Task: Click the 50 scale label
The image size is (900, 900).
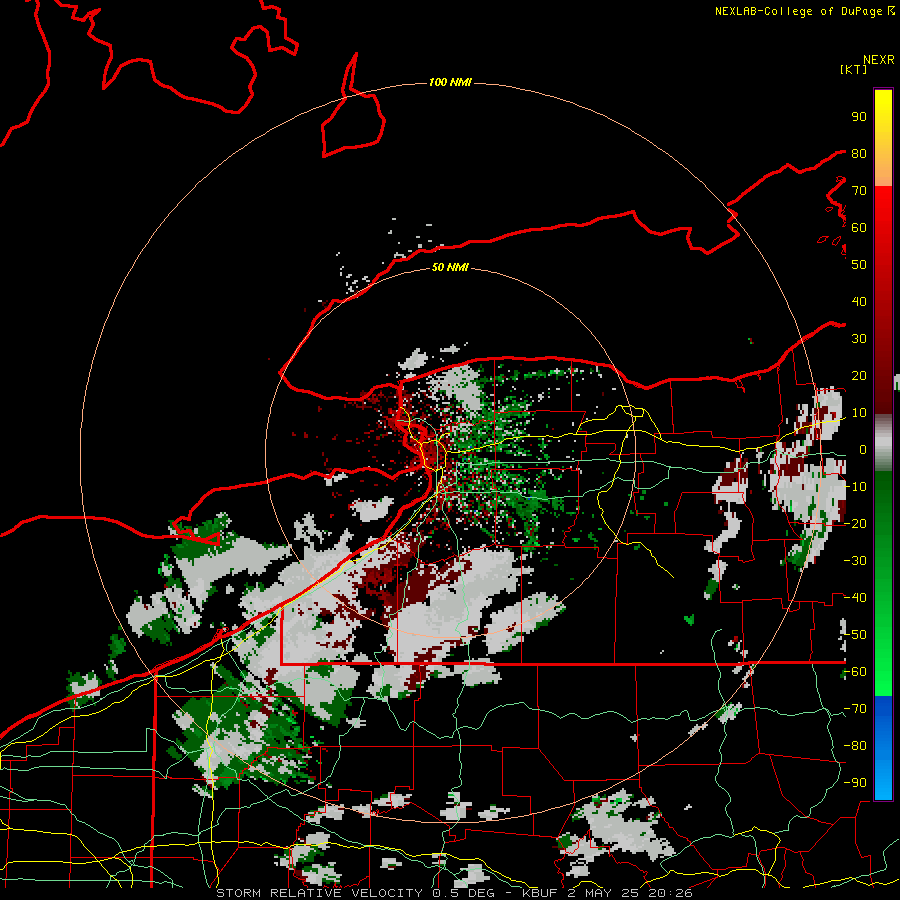Action: [x=859, y=265]
